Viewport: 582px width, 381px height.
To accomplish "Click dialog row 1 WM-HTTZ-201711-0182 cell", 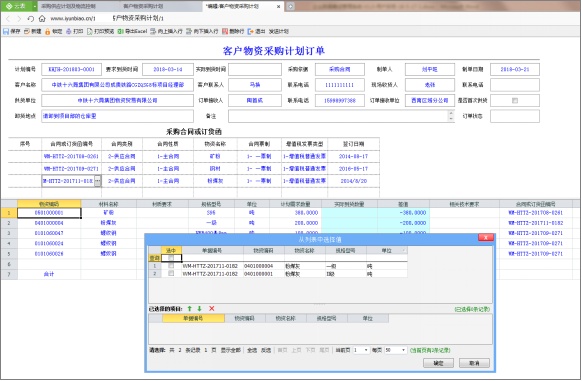I will [x=212, y=266].
